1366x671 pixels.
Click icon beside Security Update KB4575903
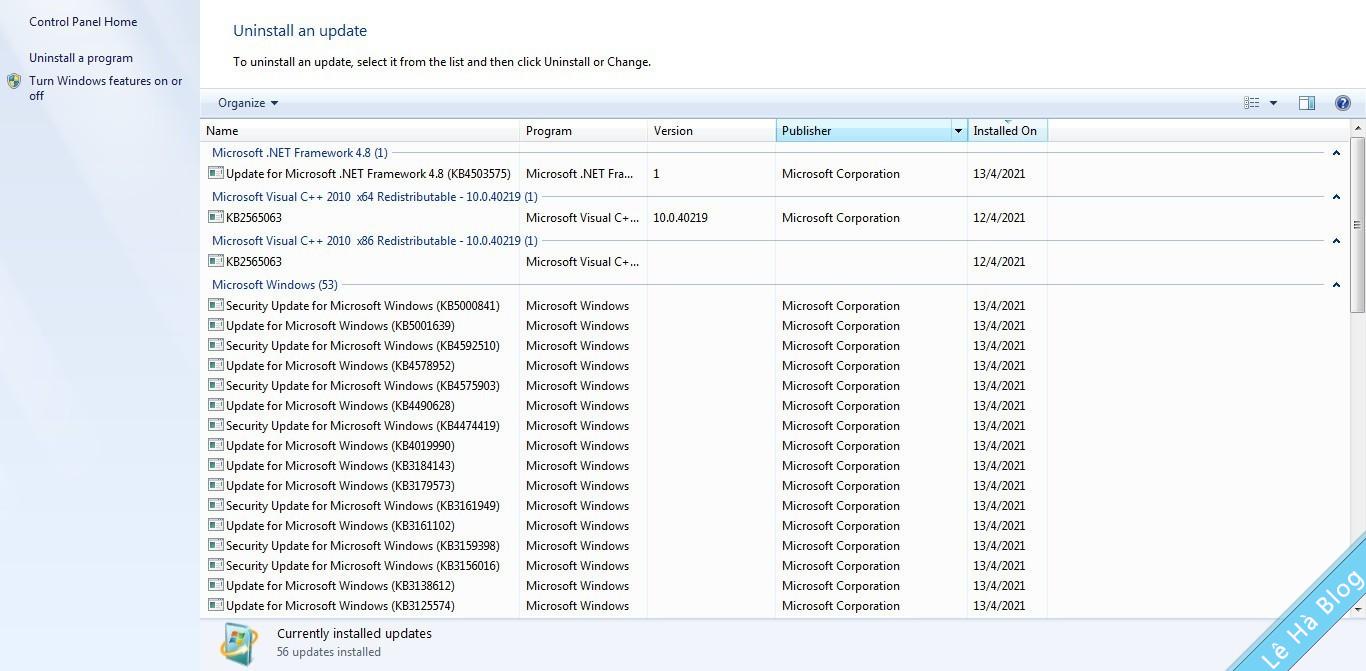[216, 385]
